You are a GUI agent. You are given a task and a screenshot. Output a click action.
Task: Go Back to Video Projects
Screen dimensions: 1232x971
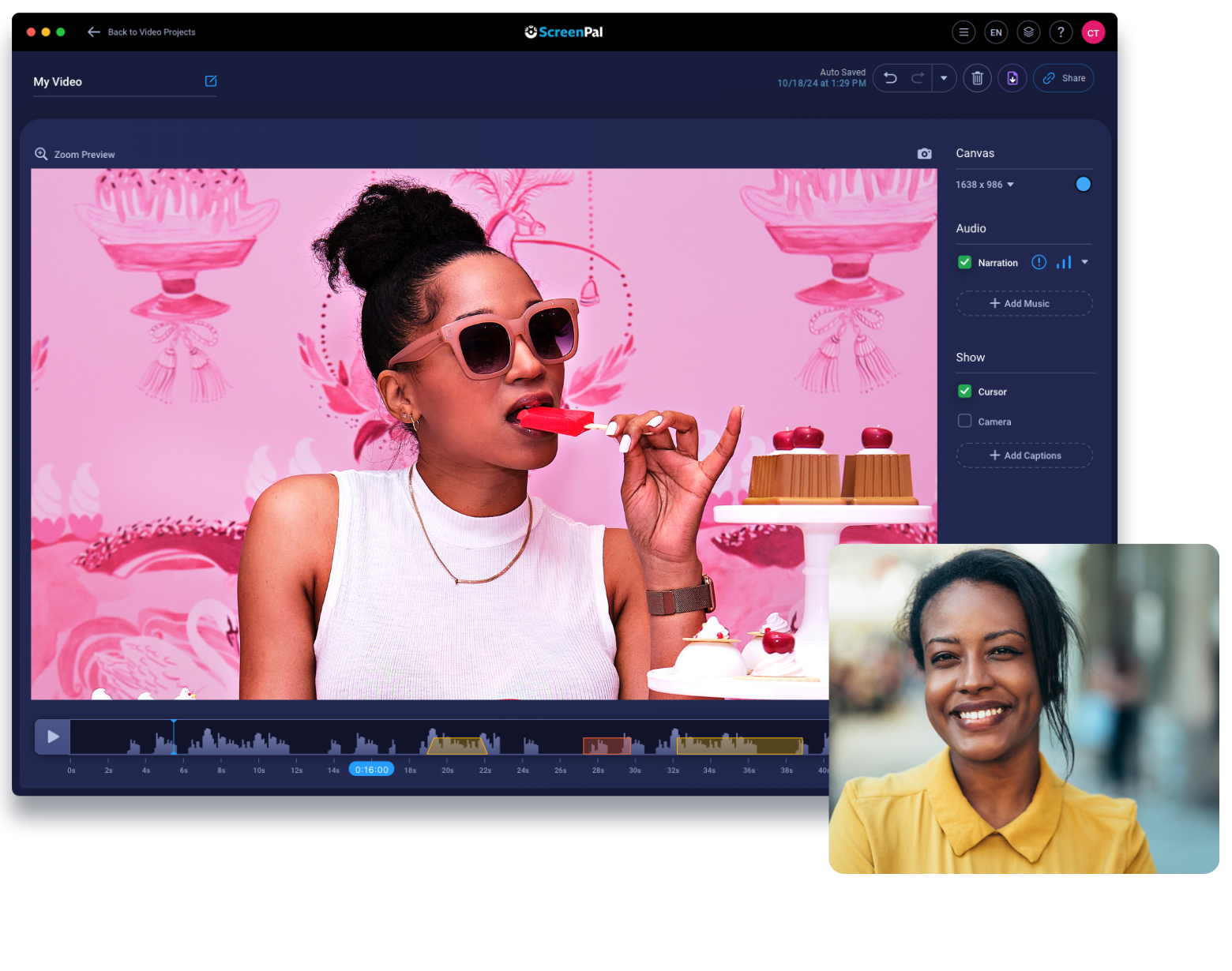[x=142, y=32]
